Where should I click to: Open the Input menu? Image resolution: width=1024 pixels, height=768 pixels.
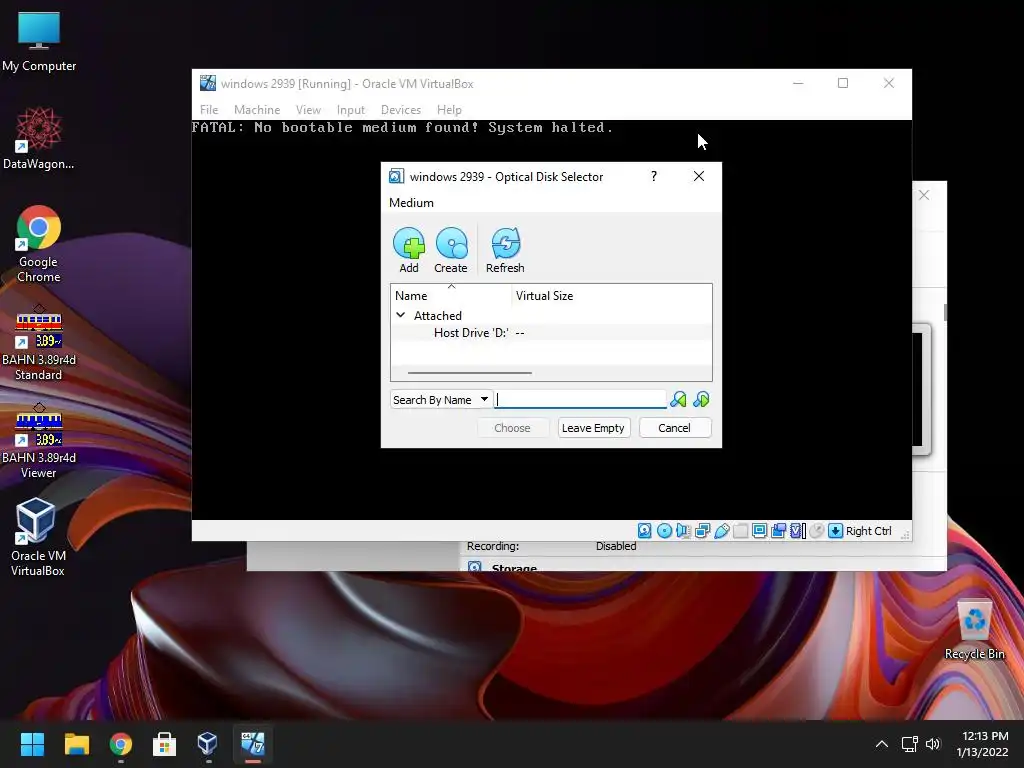point(351,110)
